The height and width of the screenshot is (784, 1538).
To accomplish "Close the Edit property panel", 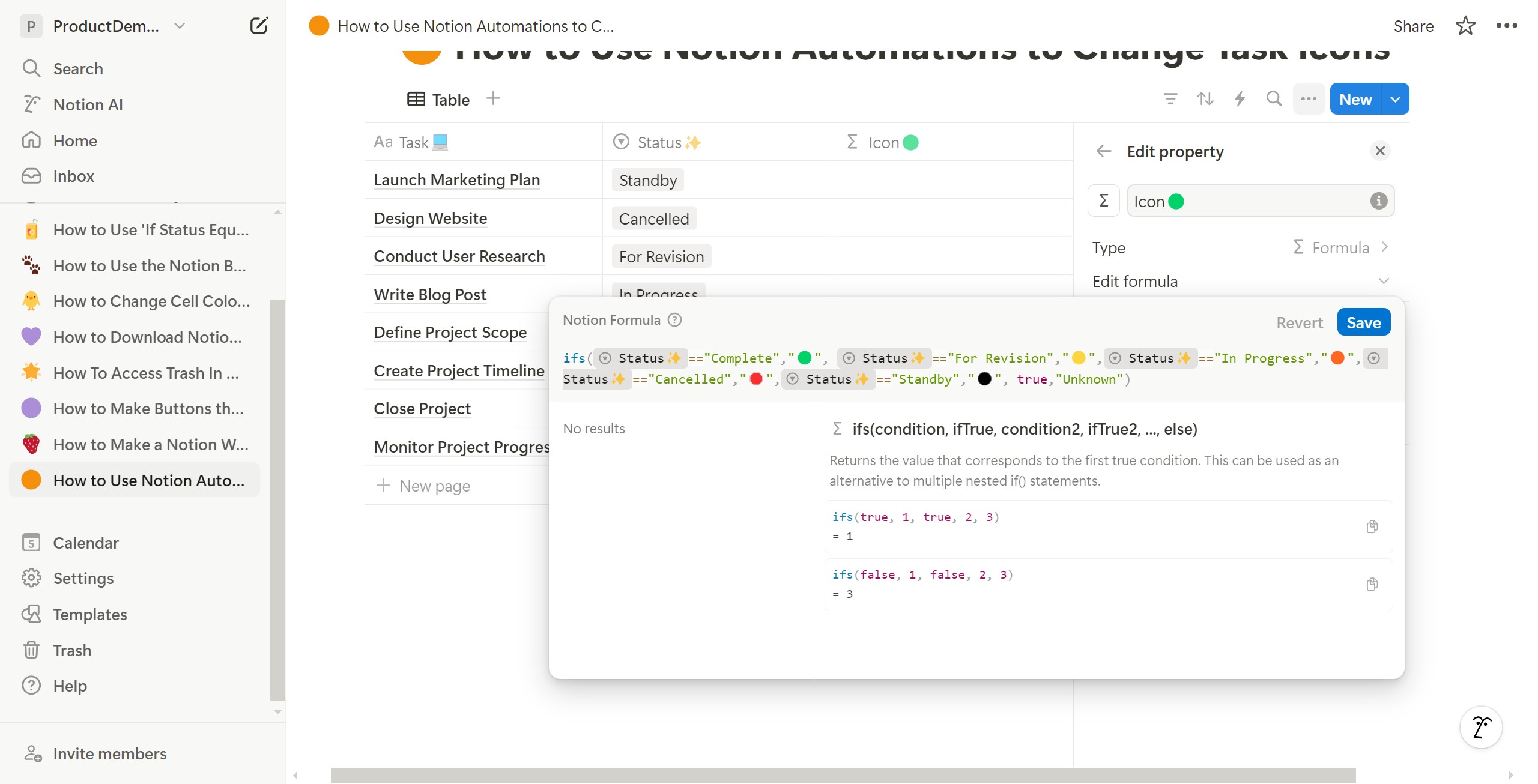I will (x=1380, y=151).
